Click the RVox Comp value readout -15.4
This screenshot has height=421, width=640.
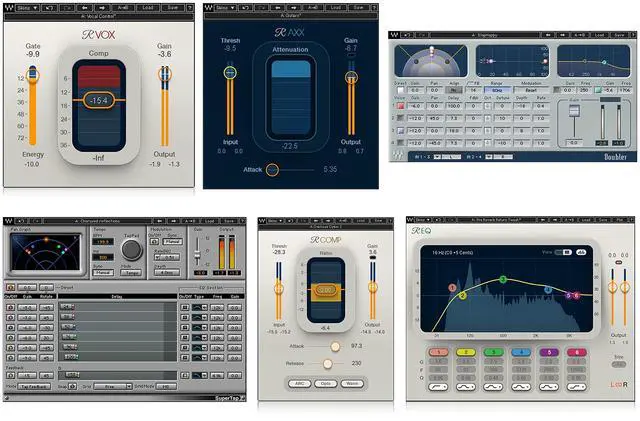tap(99, 101)
